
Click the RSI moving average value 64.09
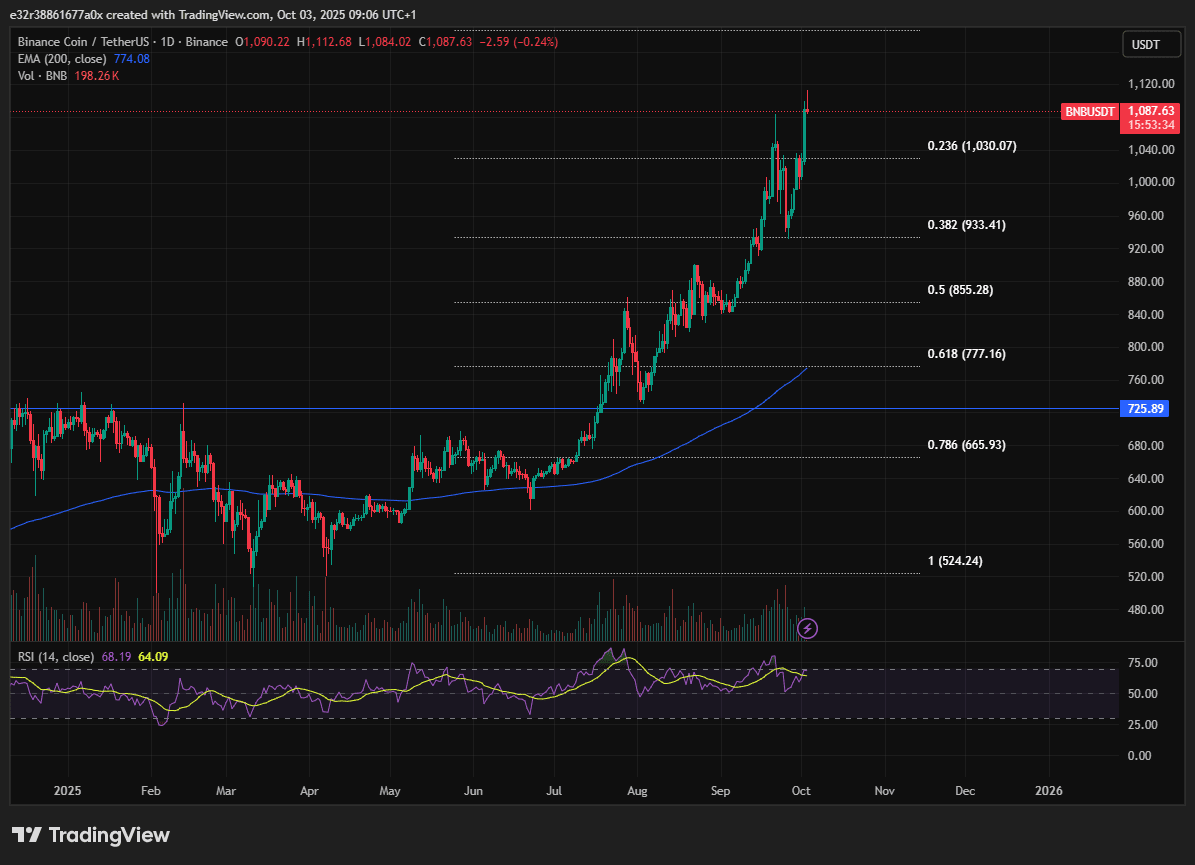[153, 657]
